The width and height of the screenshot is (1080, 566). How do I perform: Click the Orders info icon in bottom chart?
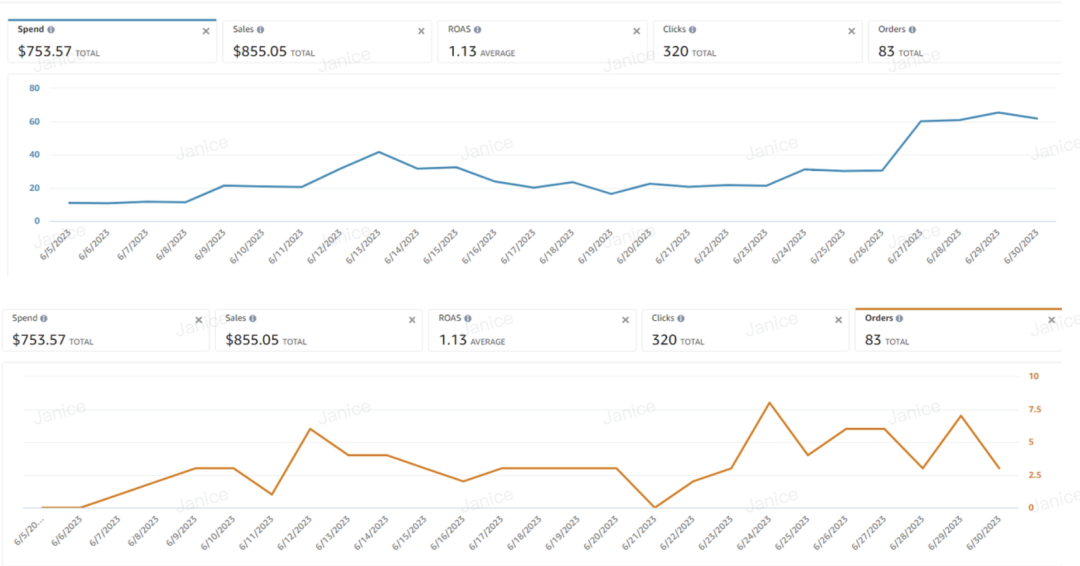(x=899, y=318)
